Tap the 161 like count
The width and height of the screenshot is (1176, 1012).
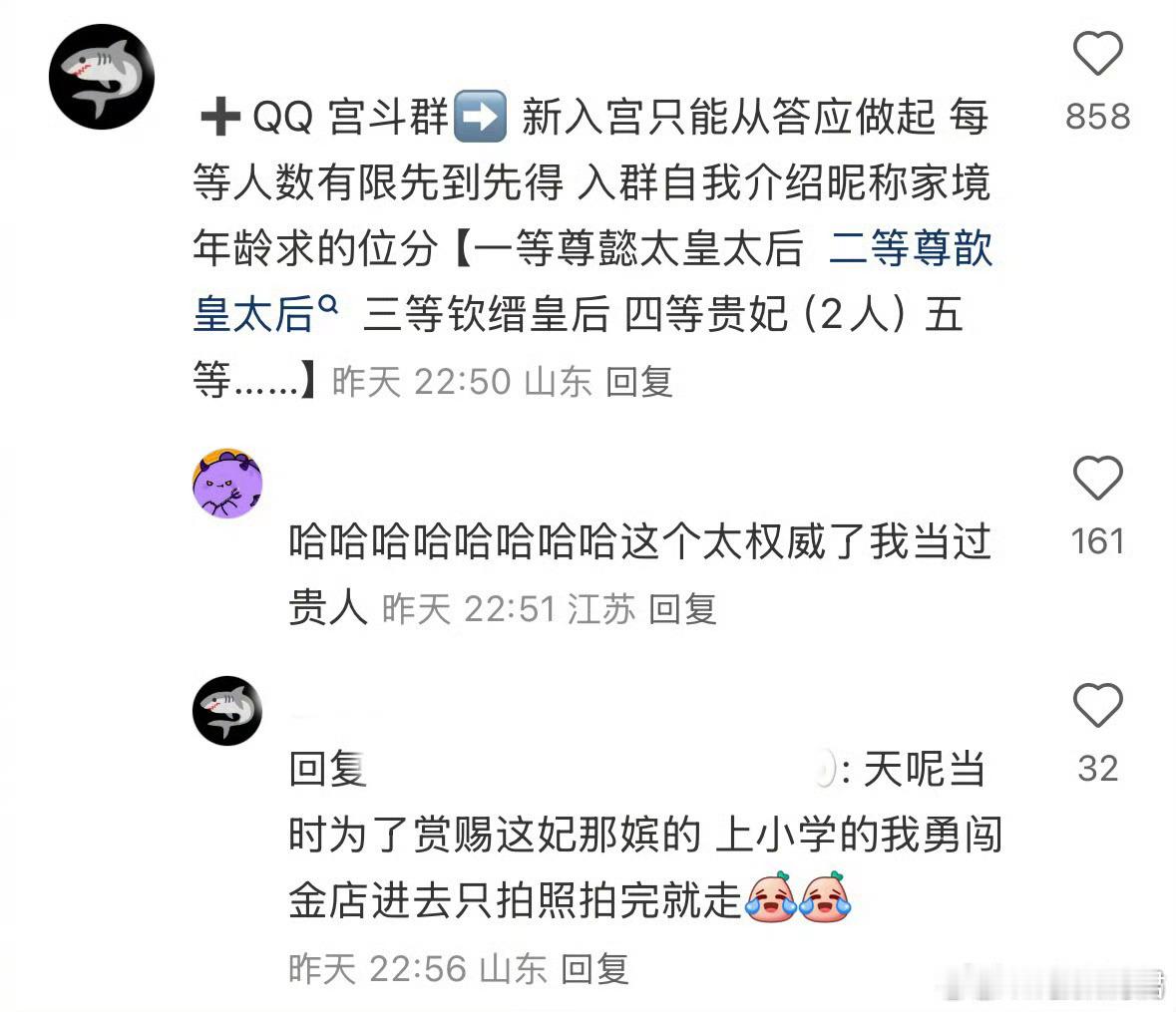1097,541
